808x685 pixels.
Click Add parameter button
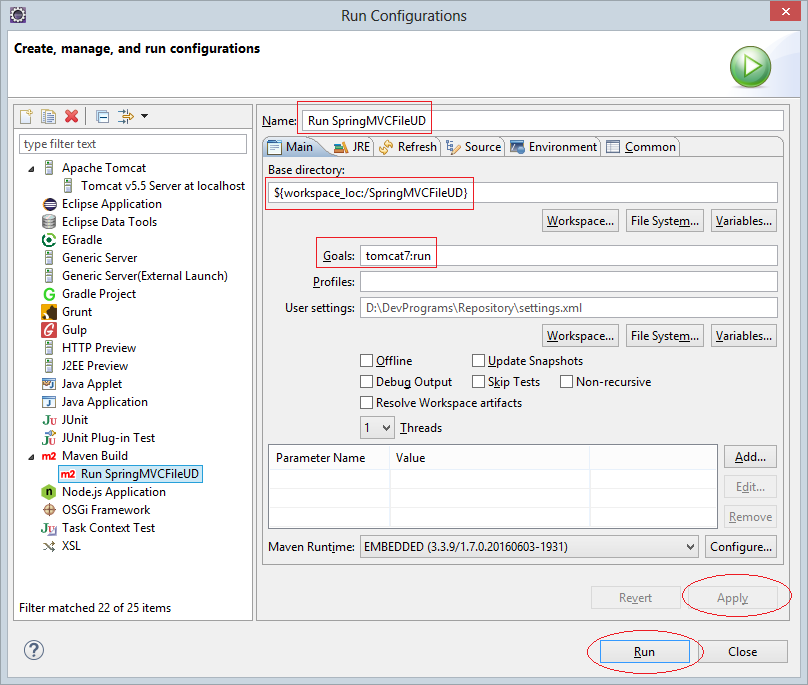tap(750, 457)
